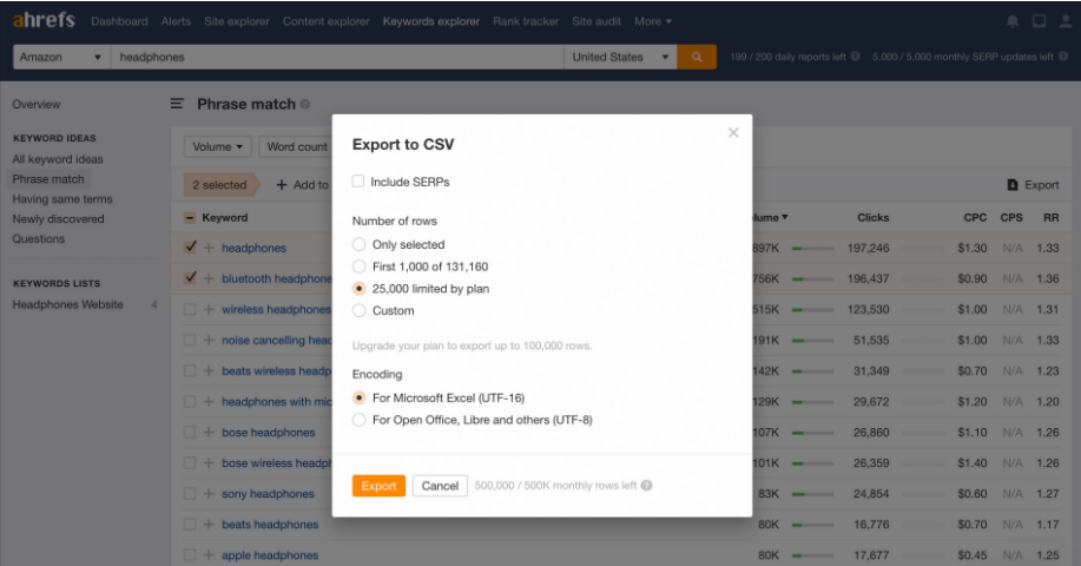1081x566 pixels.
Task: Open Alerts in top navigation
Action: (x=176, y=21)
